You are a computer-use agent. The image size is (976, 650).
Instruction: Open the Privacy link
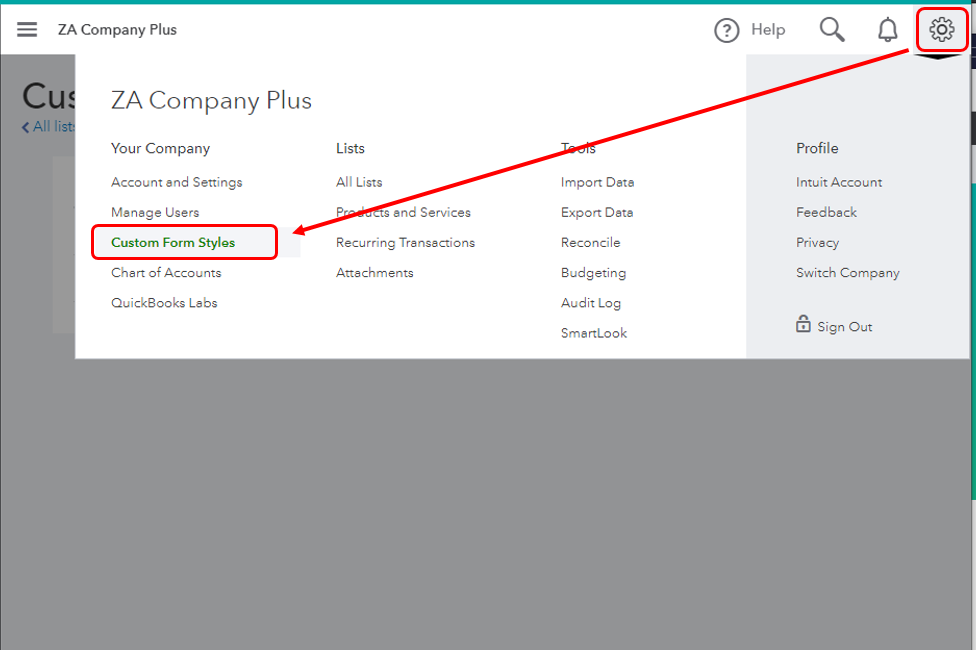pos(817,243)
